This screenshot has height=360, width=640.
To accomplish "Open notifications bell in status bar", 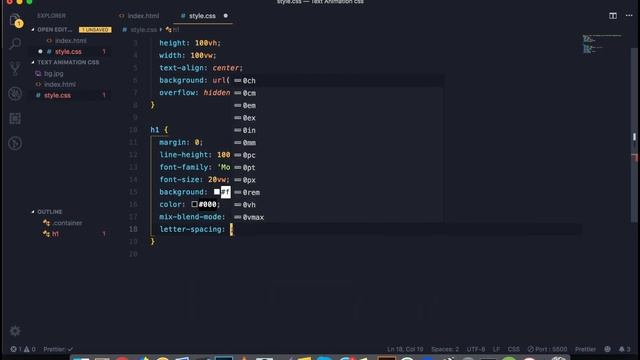I will pos(624,349).
